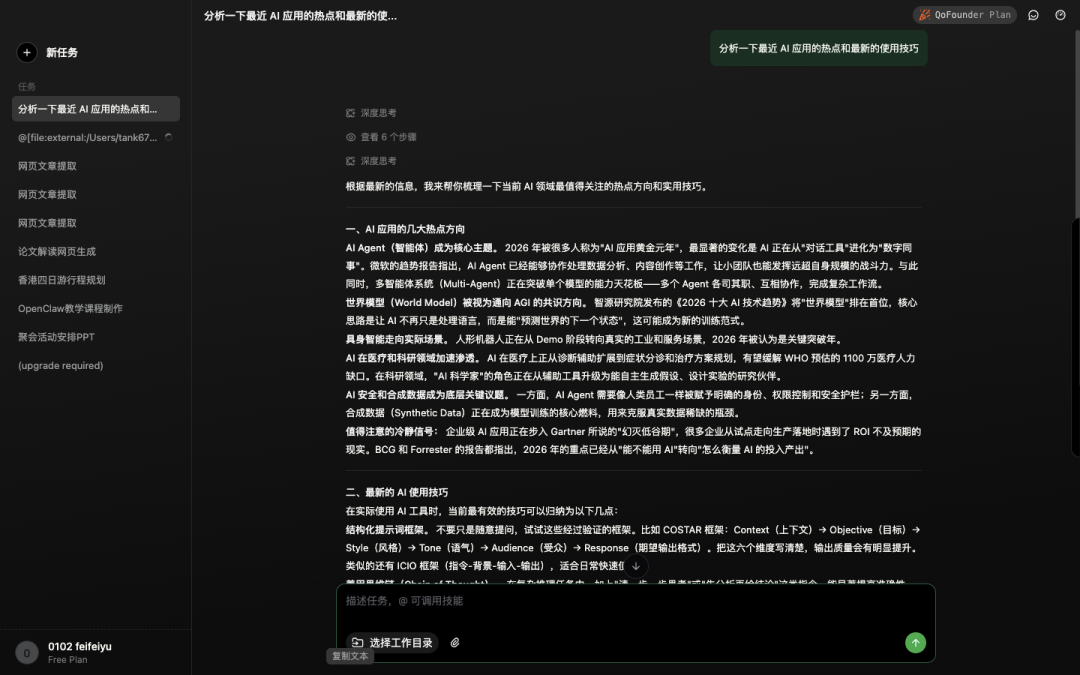Click the 复制文本 button
The width and height of the screenshot is (1080, 675).
pyautogui.click(x=349, y=657)
